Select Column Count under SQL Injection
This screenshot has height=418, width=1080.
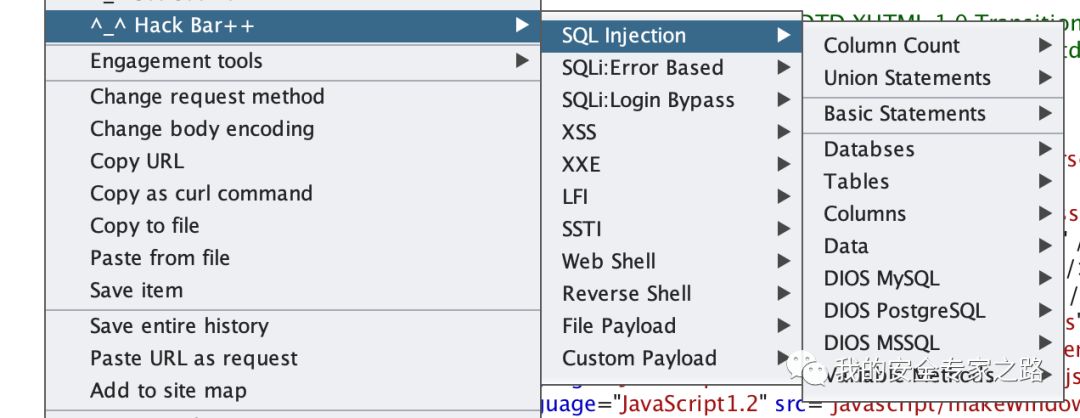tap(933, 45)
